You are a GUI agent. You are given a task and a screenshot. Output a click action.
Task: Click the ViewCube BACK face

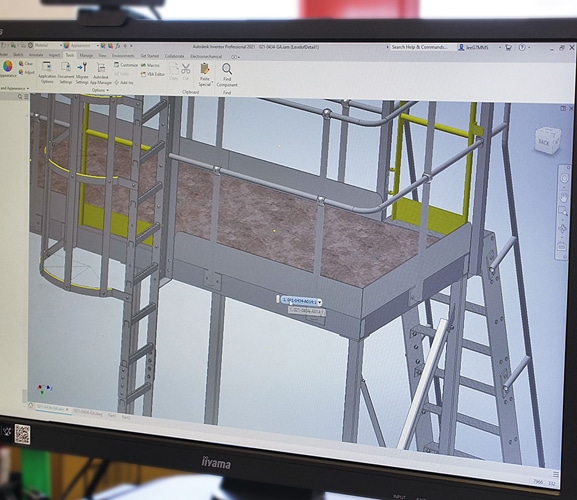coord(547,140)
